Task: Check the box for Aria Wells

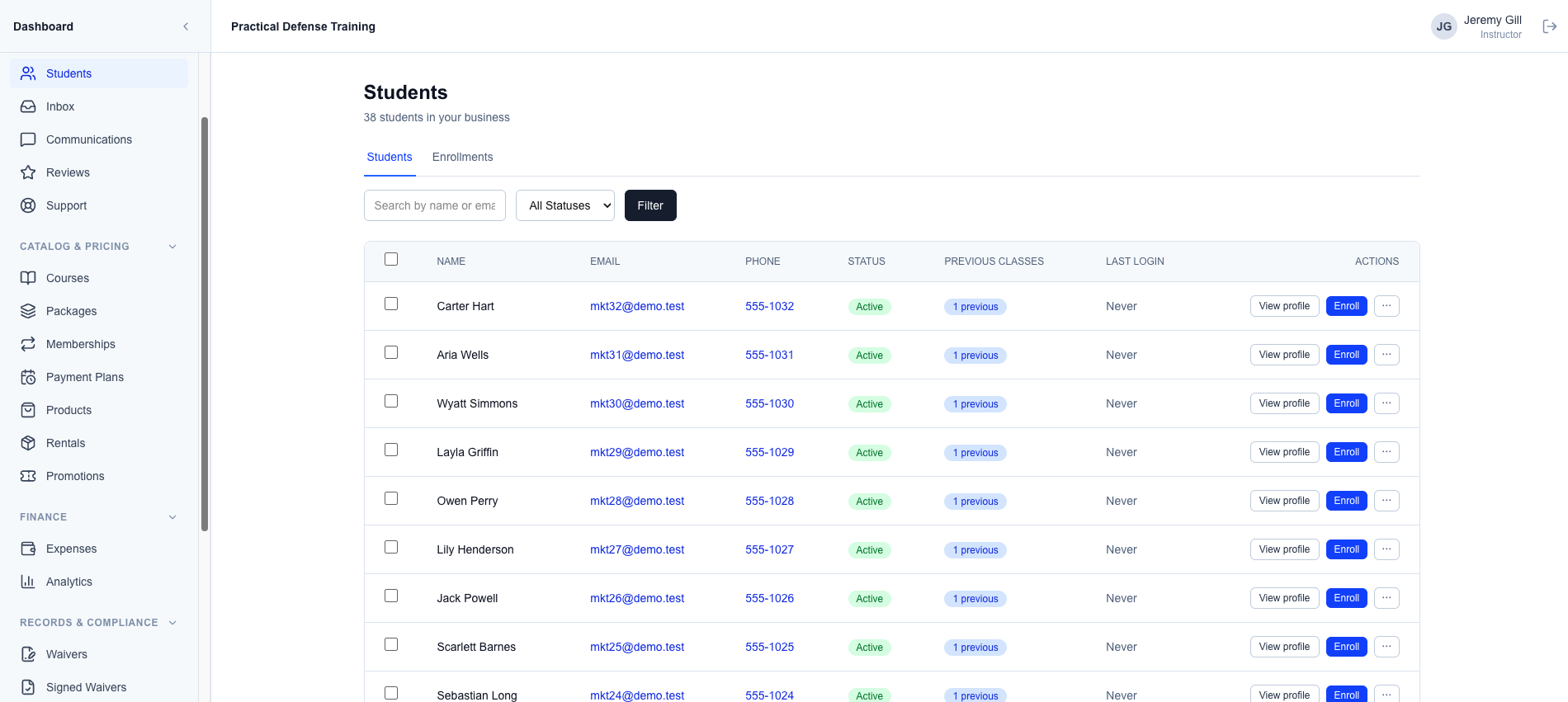Action: pyautogui.click(x=391, y=352)
